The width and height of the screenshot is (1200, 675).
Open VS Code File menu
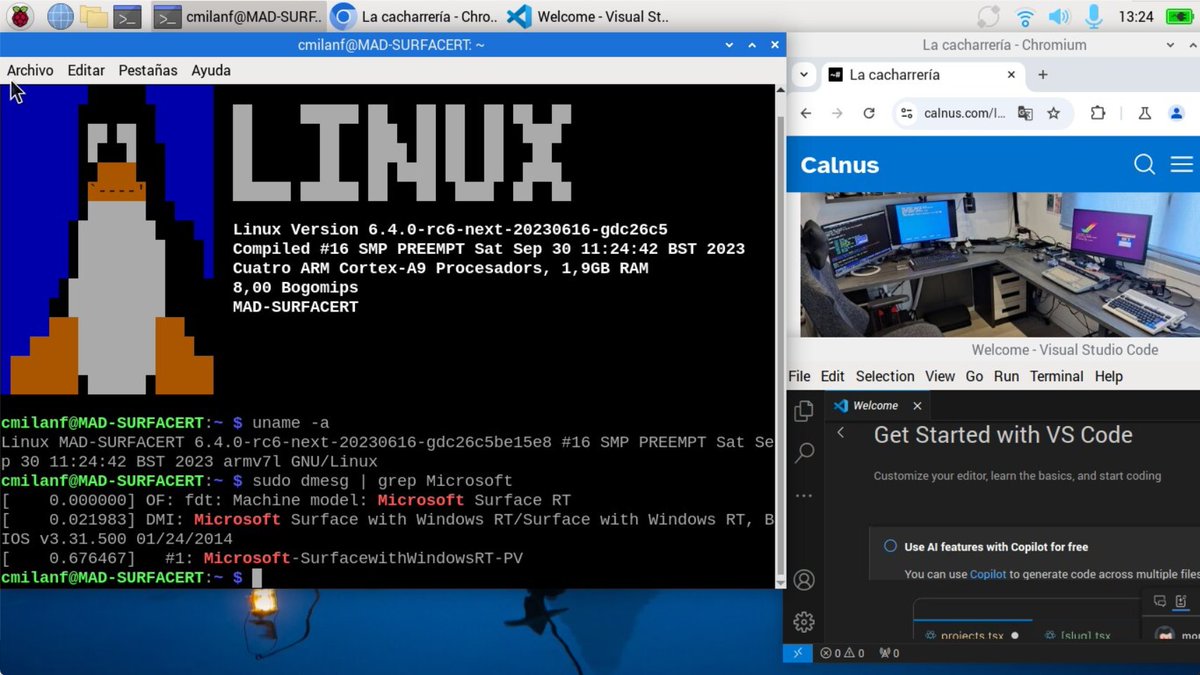tap(799, 376)
